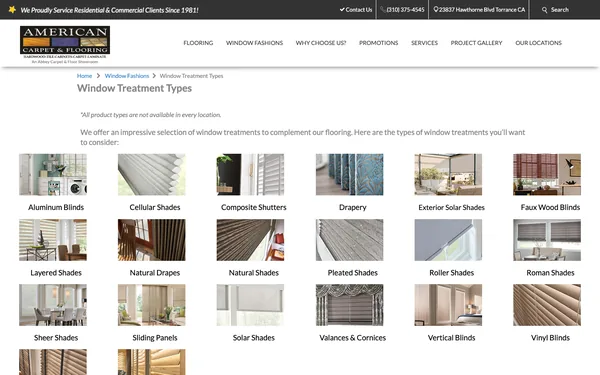Screen dimensions: 600x375
Task: Click the Cellular Shades thumbnail image
Action: [152, 174]
